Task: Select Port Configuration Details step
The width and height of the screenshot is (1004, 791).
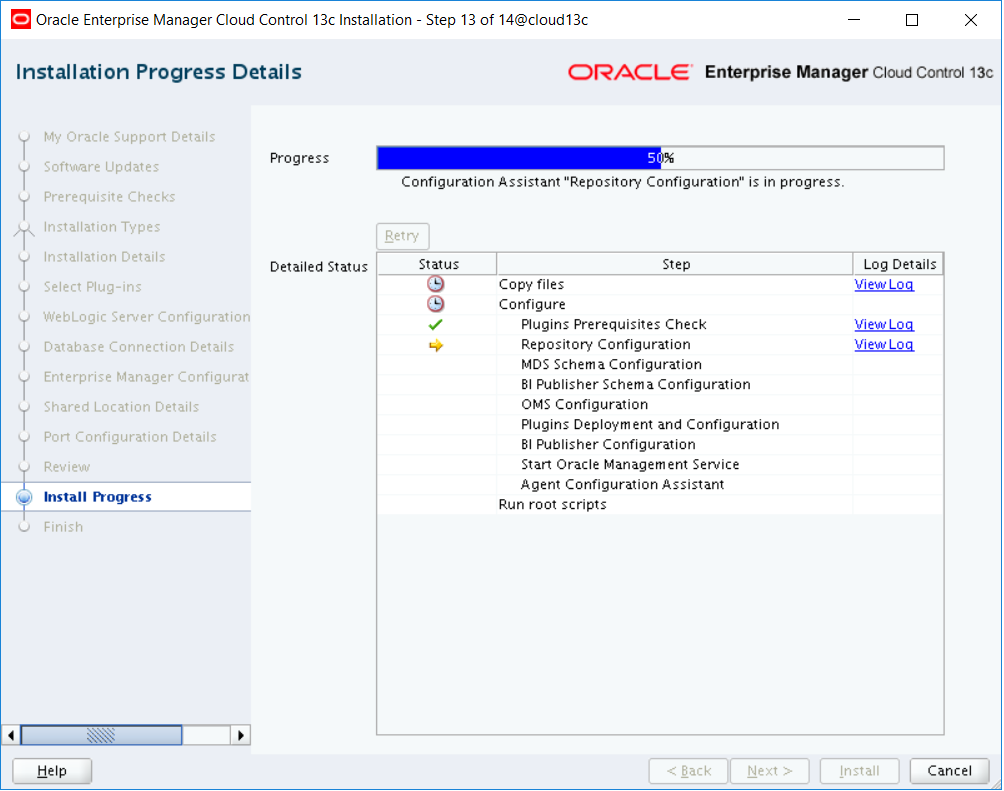Action: (x=130, y=437)
